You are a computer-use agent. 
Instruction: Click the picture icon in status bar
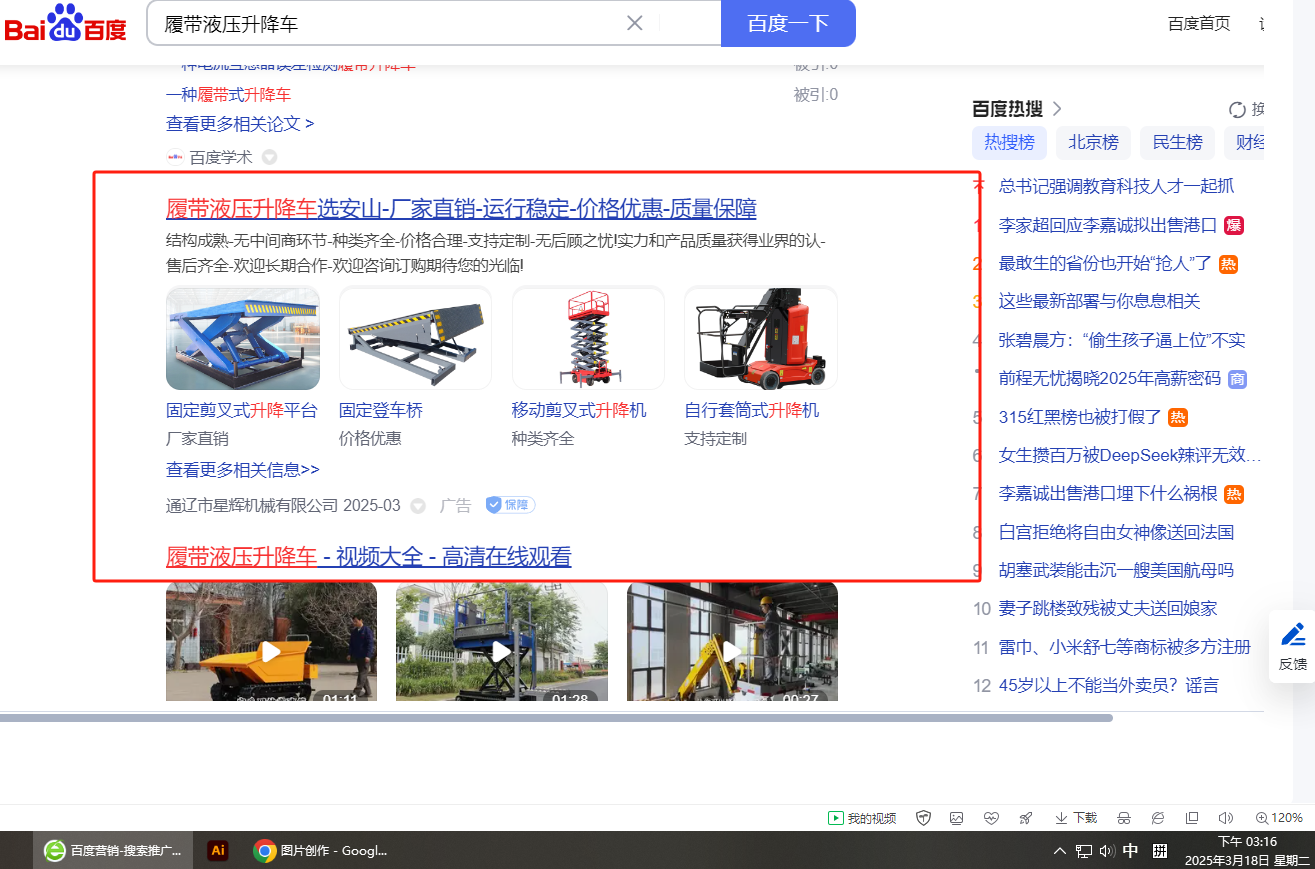click(x=957, y=818)
